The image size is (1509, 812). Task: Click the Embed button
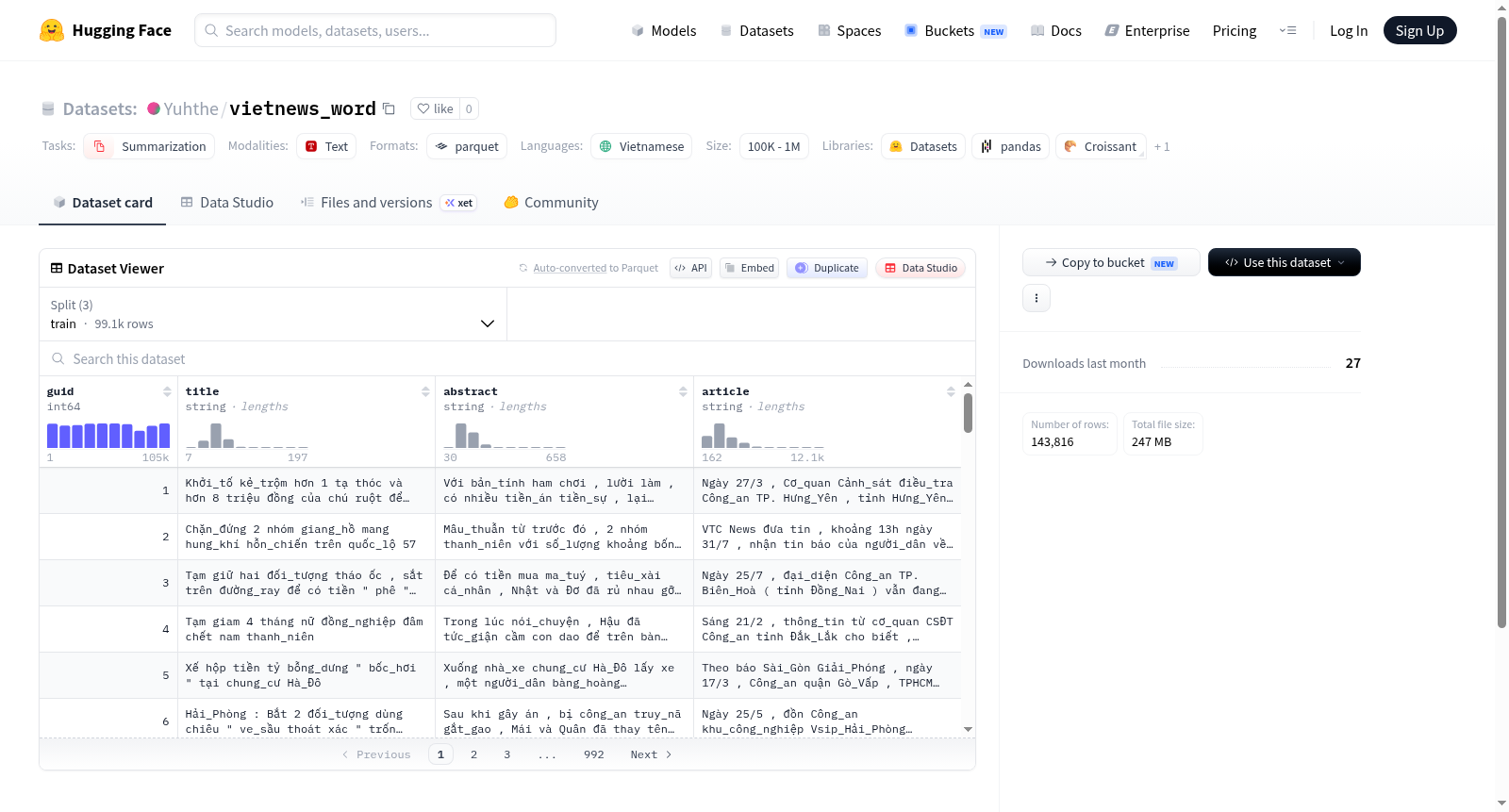pyautogui.click(x=749, y=268)
